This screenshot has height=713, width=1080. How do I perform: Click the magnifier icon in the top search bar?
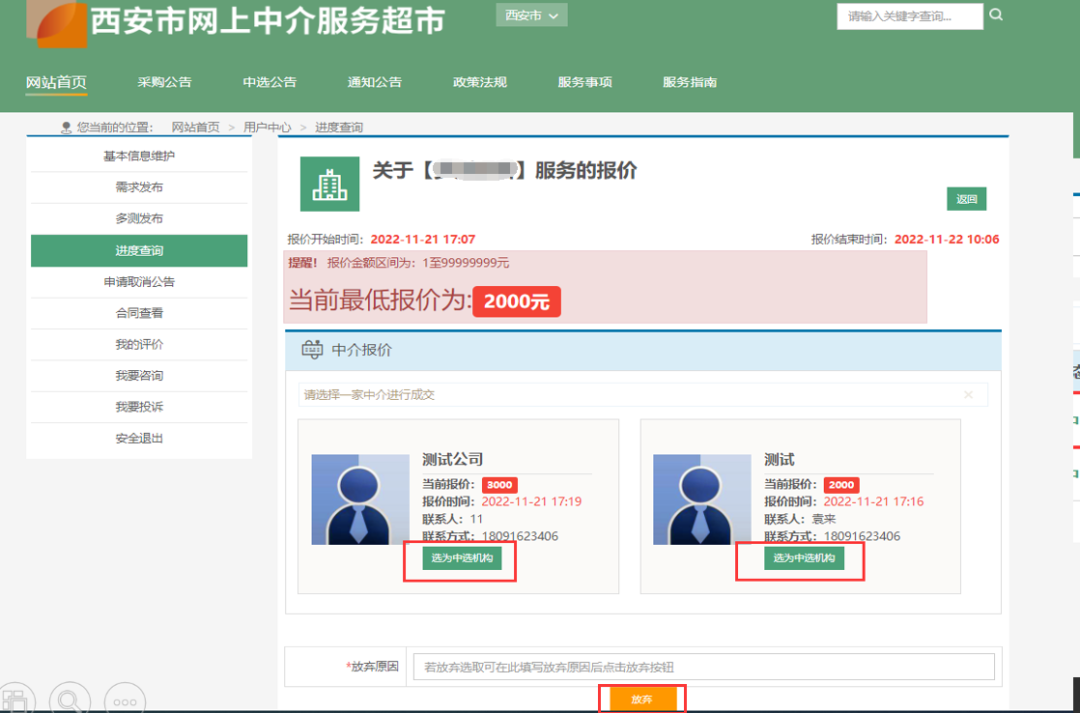coord(994,15)
